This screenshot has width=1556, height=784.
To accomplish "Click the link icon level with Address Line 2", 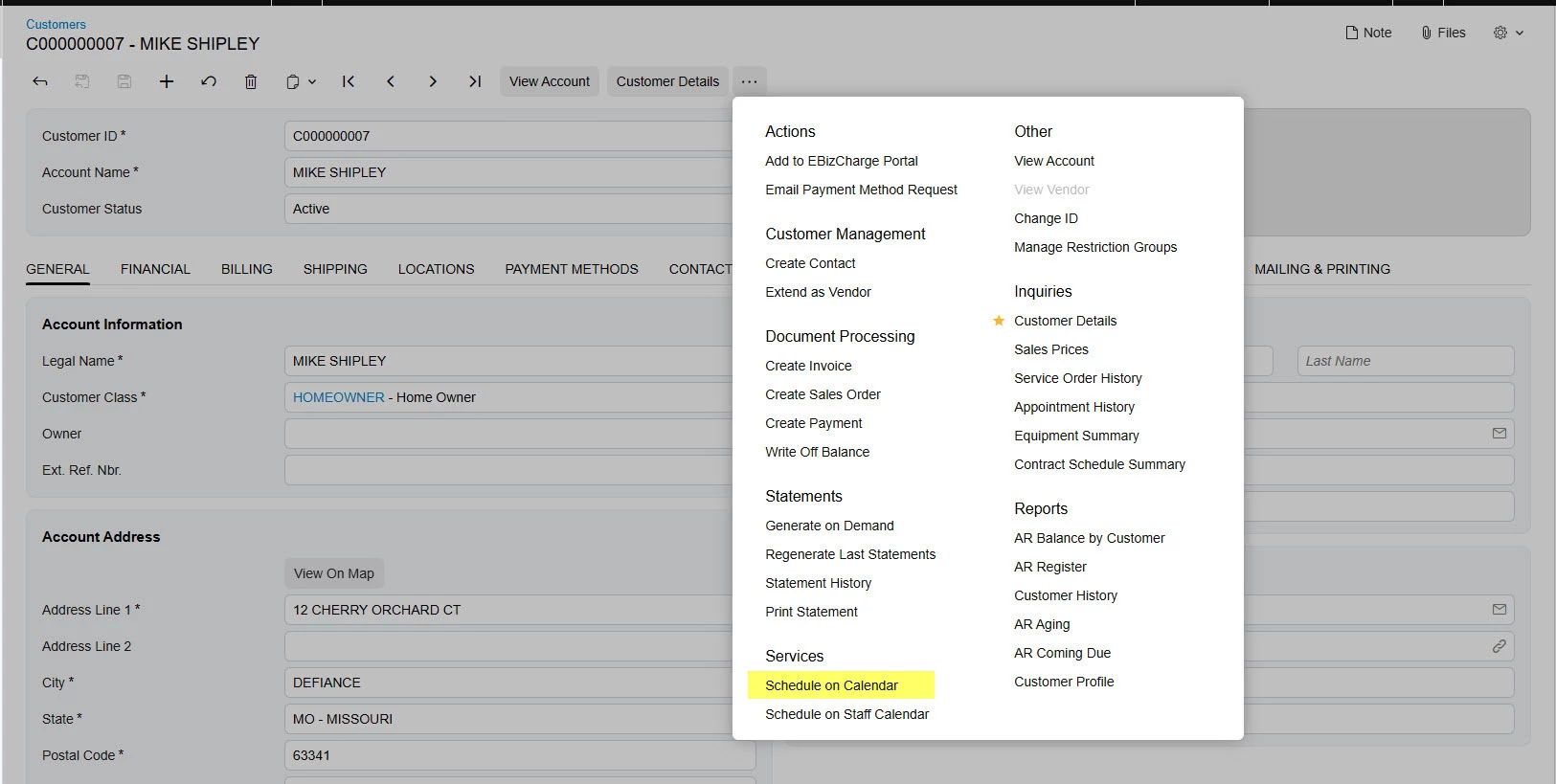I will pyautogui.click(x=1500, y=646).
